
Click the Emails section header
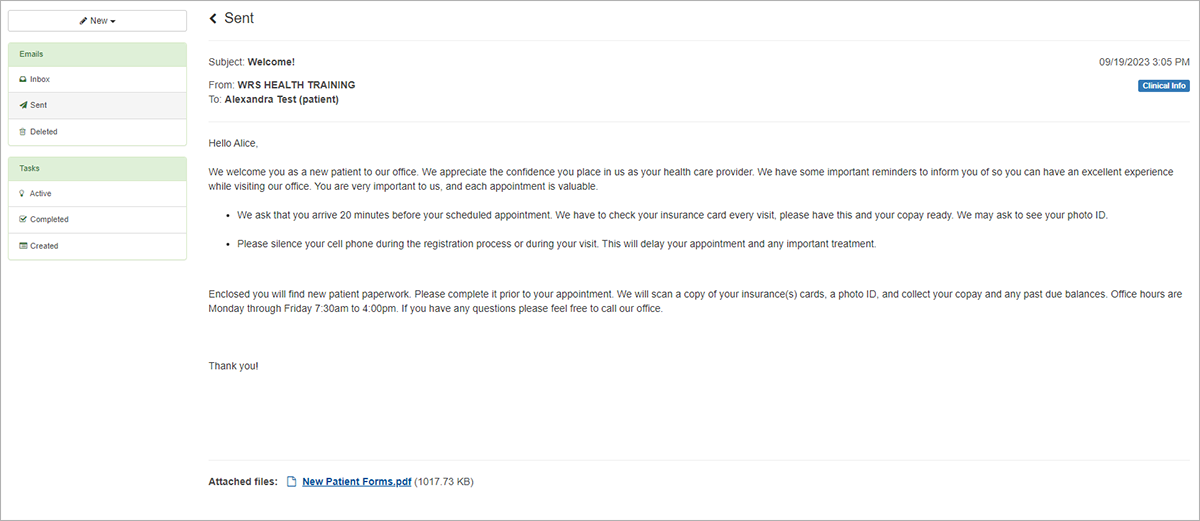(x=97, y=54)
